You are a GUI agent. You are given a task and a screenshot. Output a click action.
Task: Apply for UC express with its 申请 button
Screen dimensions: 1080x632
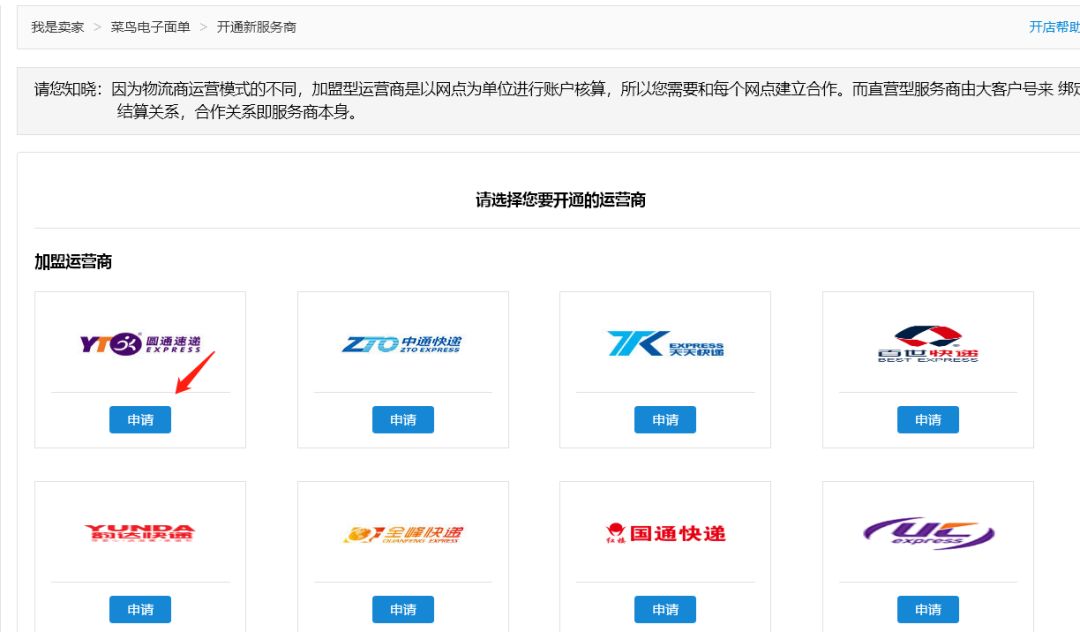[928, 609]
